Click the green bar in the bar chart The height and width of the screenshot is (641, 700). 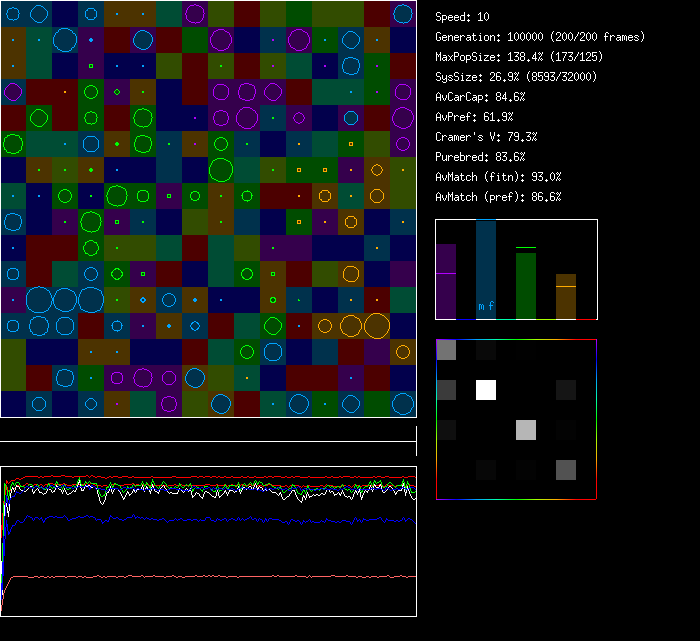[x=526, y=285]
